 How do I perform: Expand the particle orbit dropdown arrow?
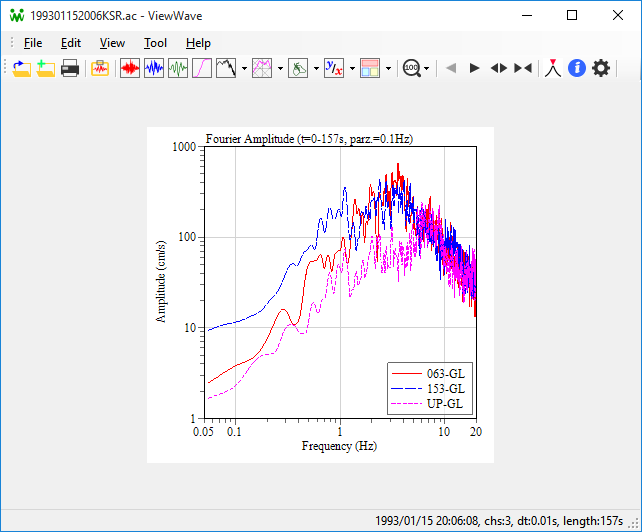[x=316, y=68]
